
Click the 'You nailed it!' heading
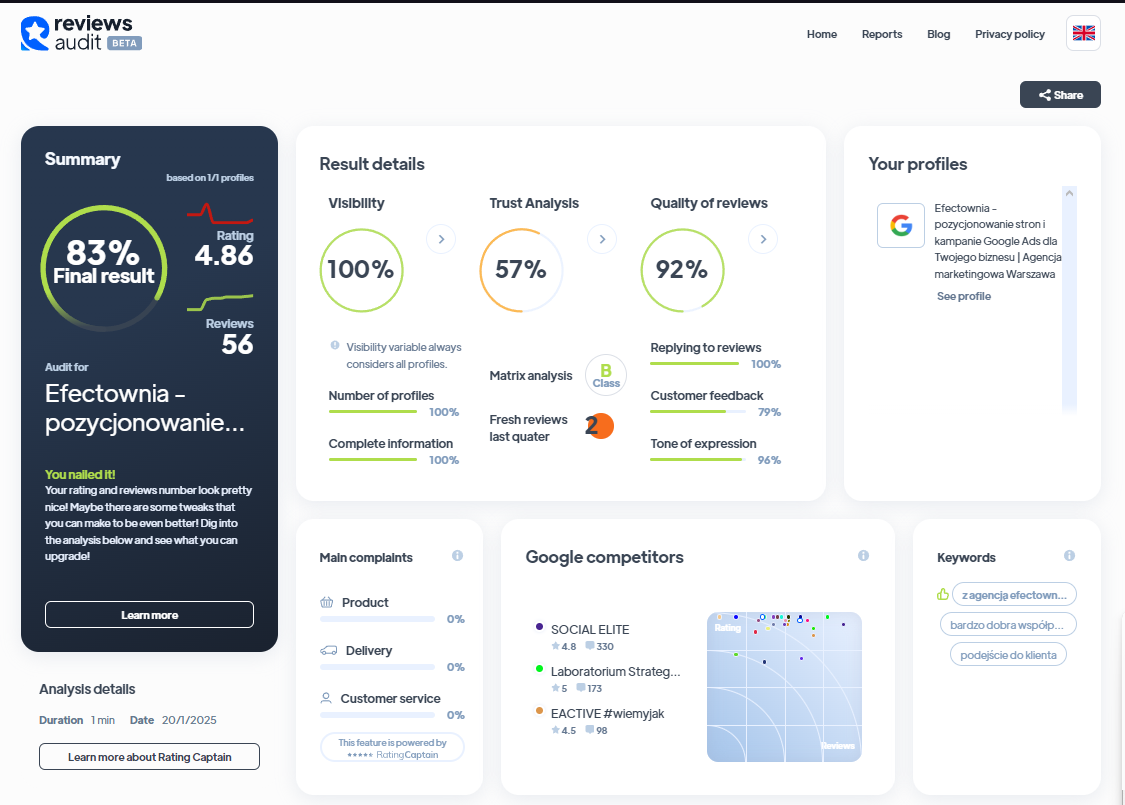(80, 474)
